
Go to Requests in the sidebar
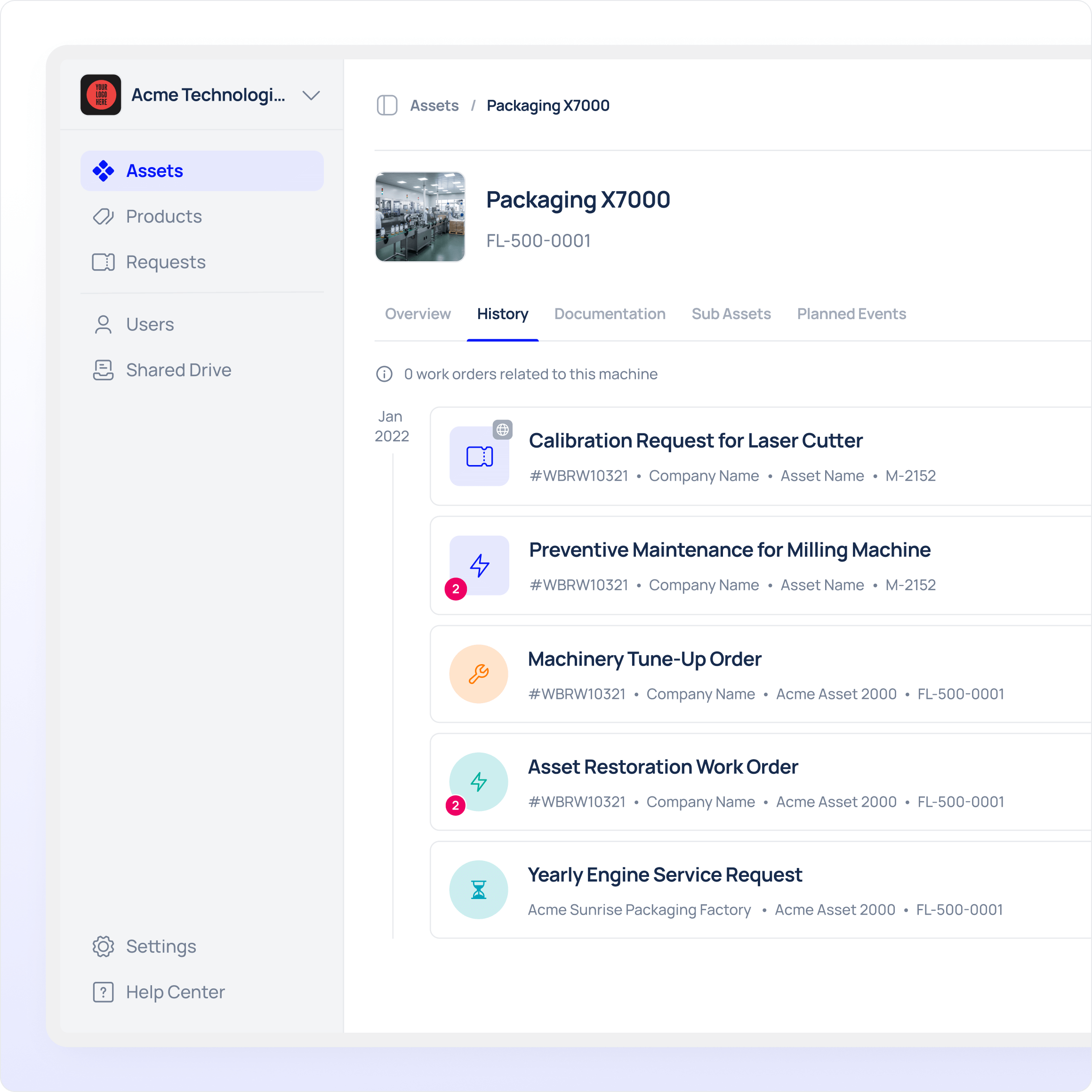165,262
